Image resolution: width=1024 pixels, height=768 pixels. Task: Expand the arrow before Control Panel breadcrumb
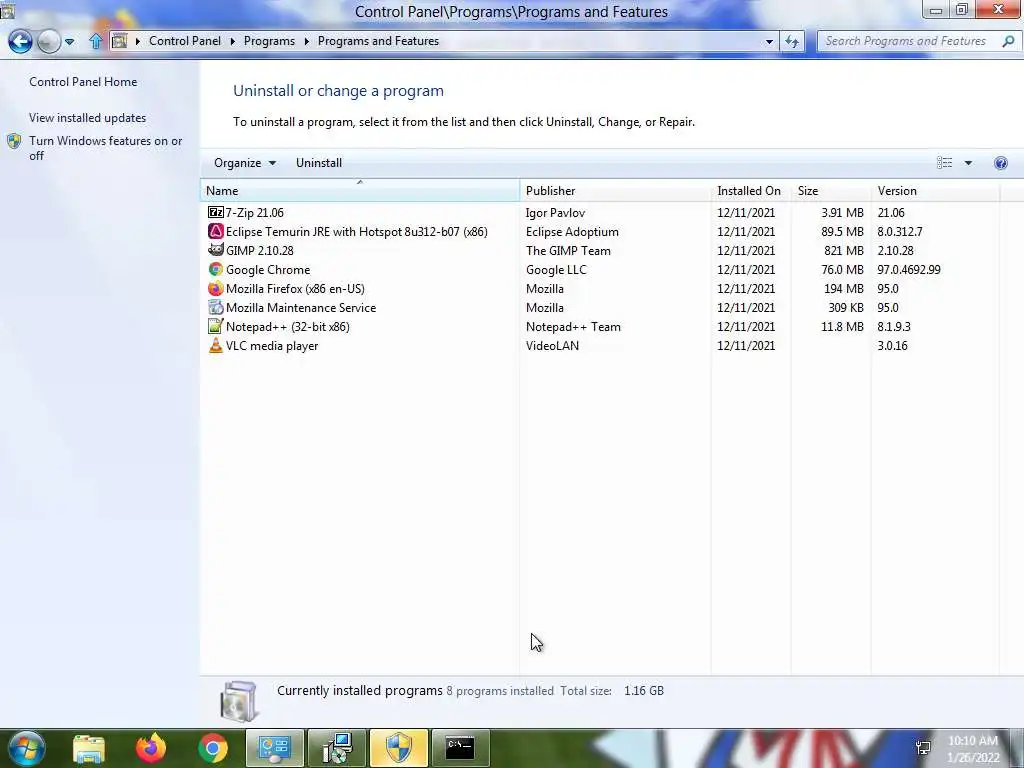coord(138,41)
